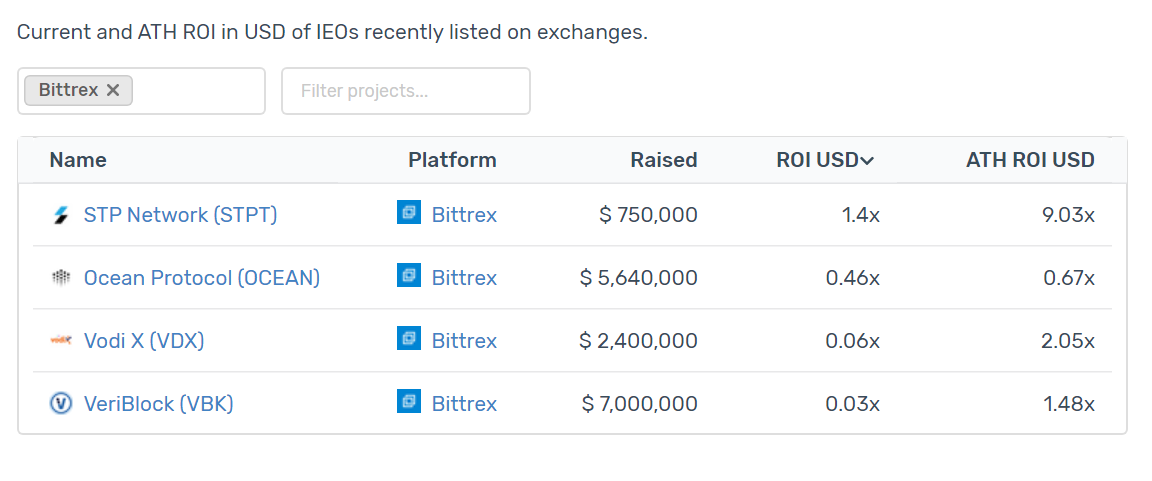The image size is (1152, 481).
Task: Focus the Filter projects input field
Action: click(x=406, y=91)
